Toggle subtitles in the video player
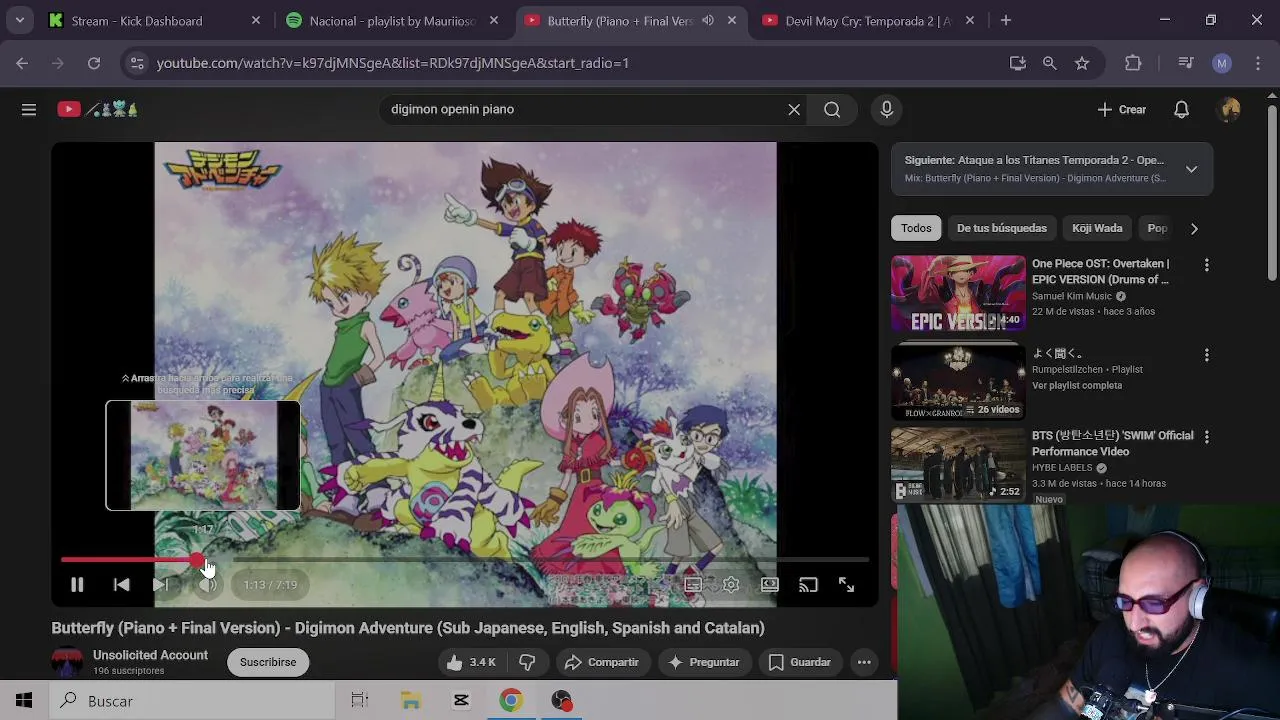1280x720 pixels. (x=692, y=585)
